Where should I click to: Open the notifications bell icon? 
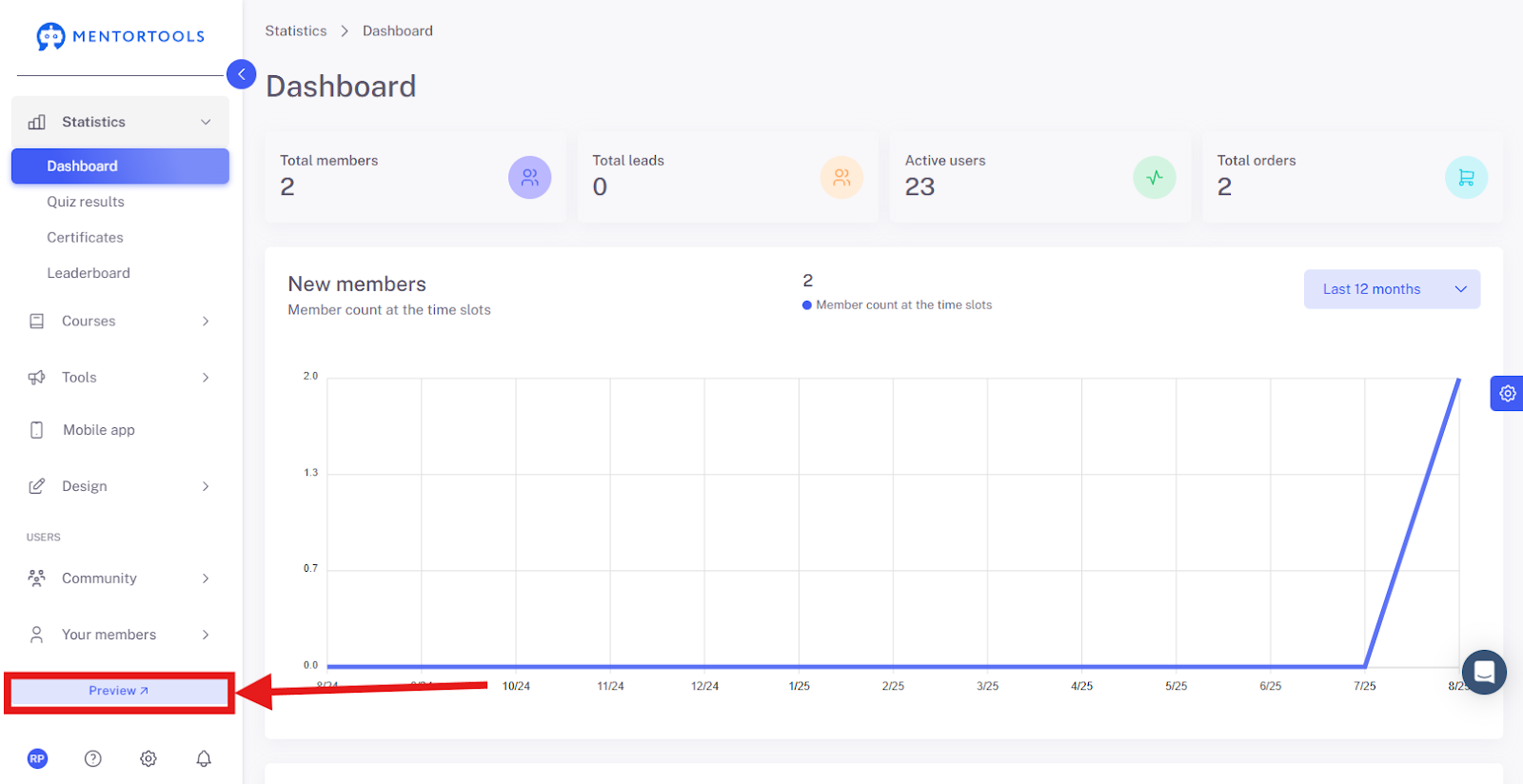[204, 758]
